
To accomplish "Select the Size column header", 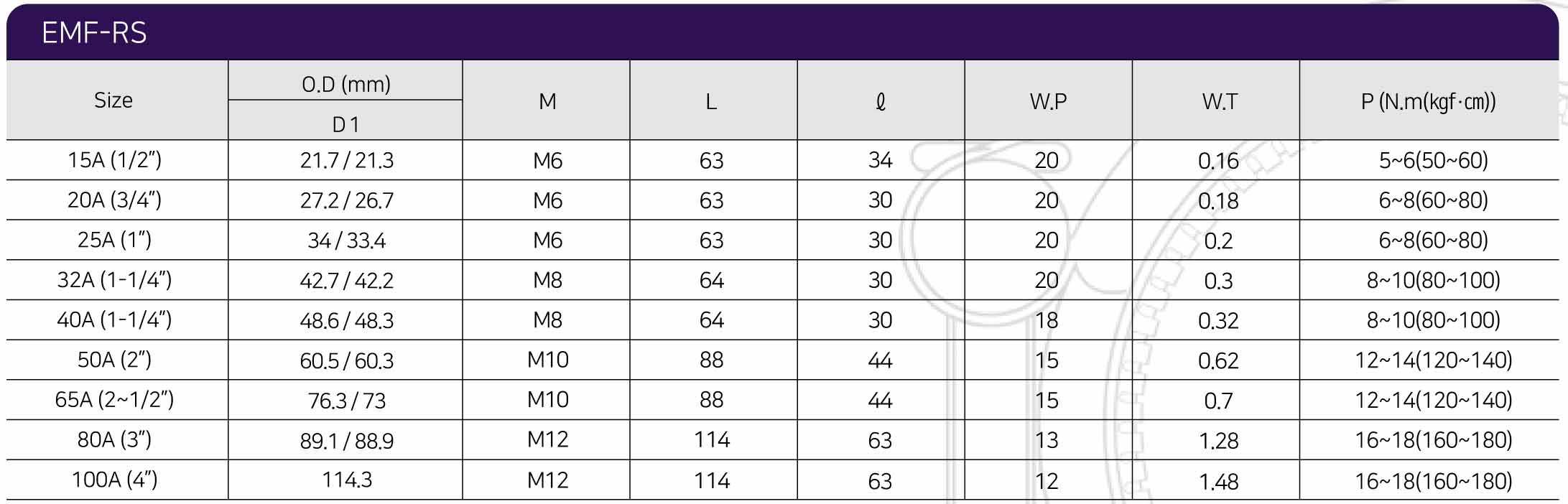I will click(x=113, y=101).
